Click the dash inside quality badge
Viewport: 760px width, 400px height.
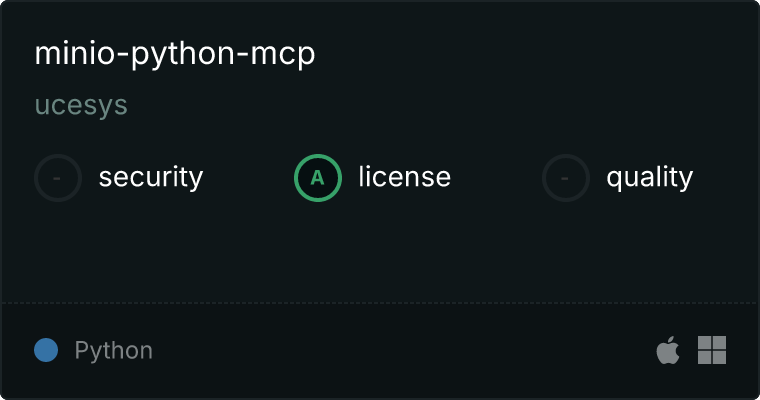click(x=565, y=178)
